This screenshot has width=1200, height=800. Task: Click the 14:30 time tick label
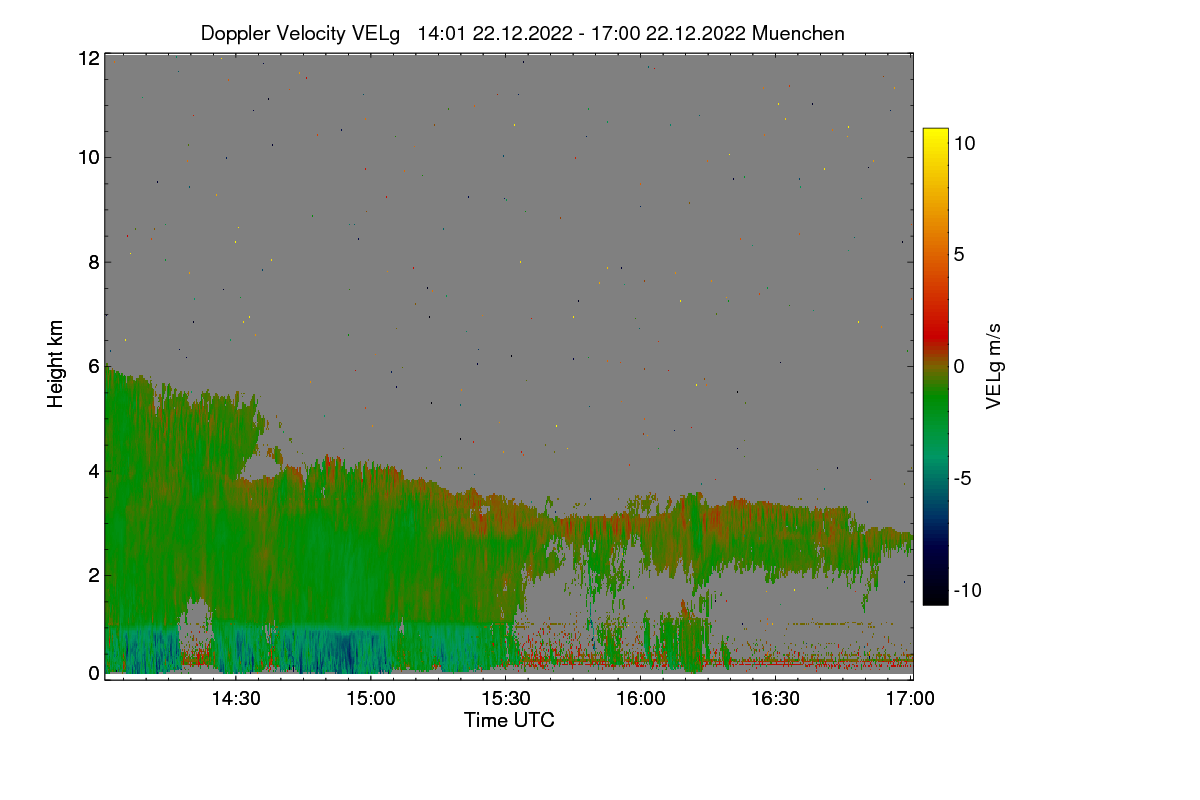coord(235,699)
